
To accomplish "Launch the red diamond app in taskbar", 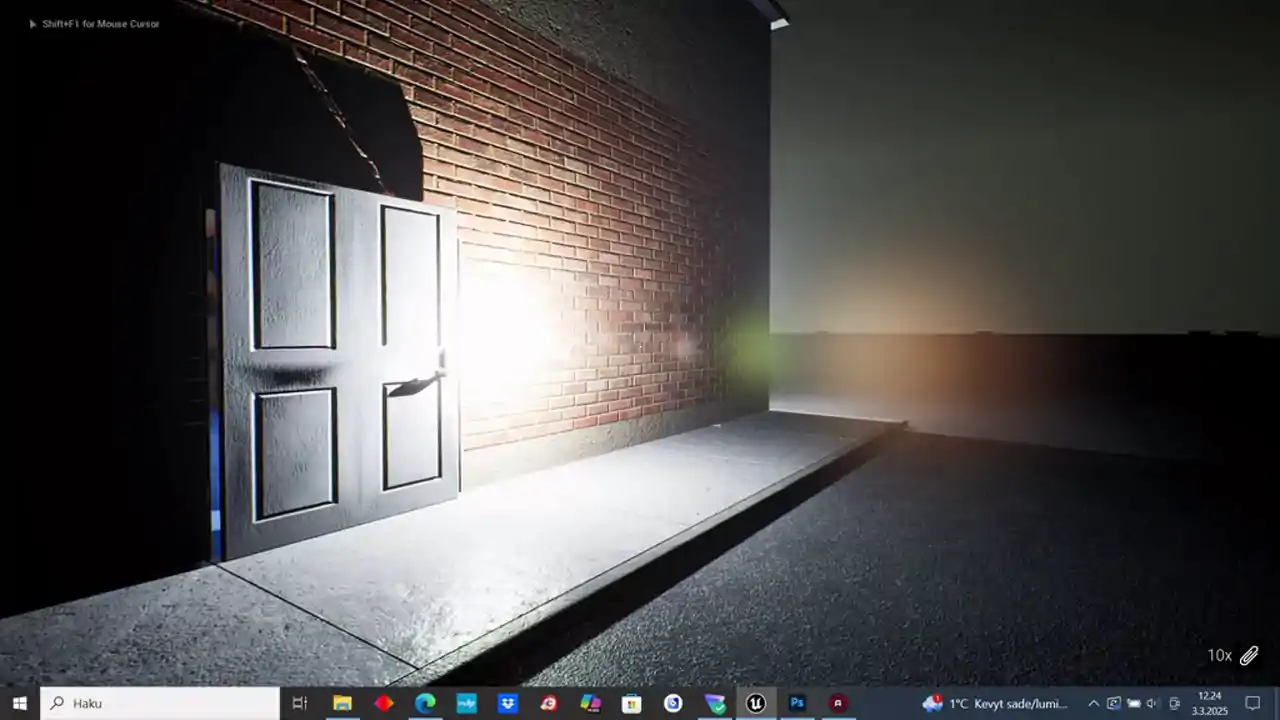I will [384, 703].
